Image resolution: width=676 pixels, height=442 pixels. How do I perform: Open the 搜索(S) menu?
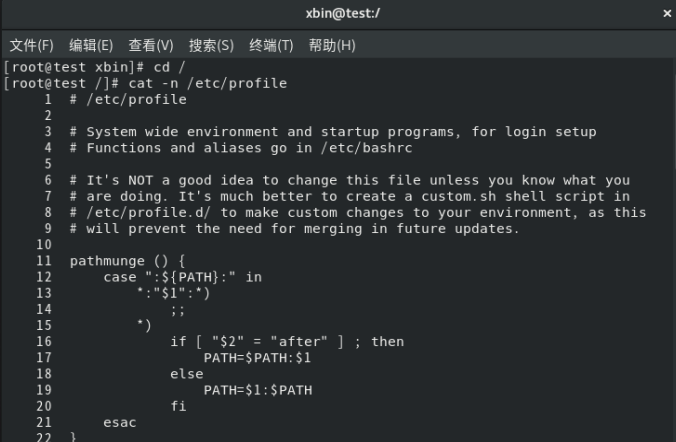(x=211, y=45)
